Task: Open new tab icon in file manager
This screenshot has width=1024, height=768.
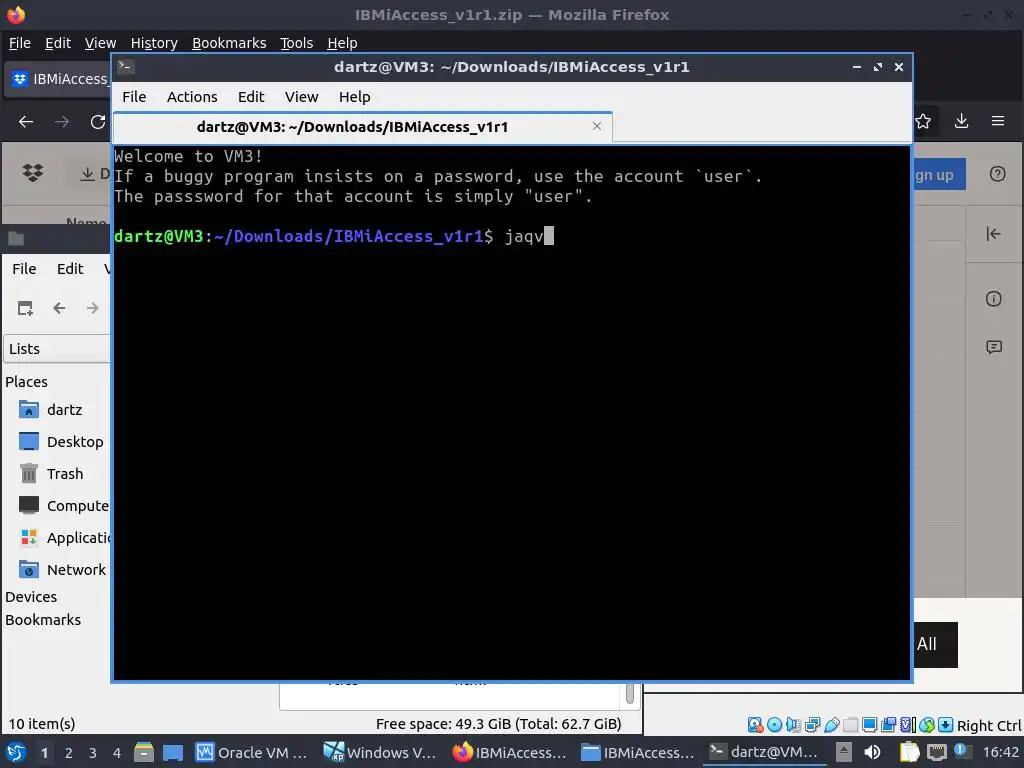Action: coord(25,308)
